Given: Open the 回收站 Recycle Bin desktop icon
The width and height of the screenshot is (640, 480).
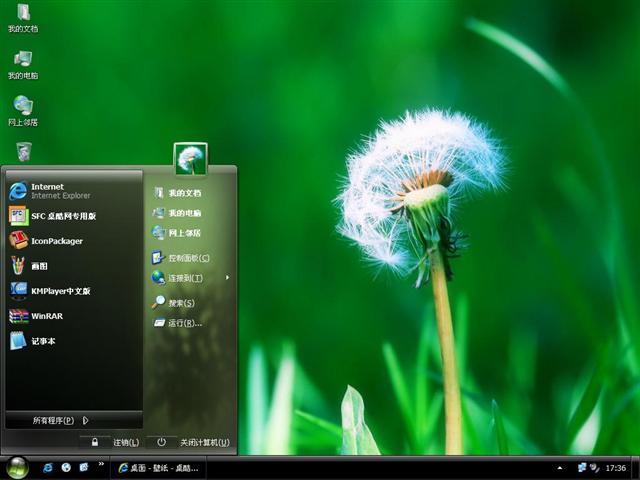Looking at the screenshot, I should pyautogui.click(x=23, y=151).
